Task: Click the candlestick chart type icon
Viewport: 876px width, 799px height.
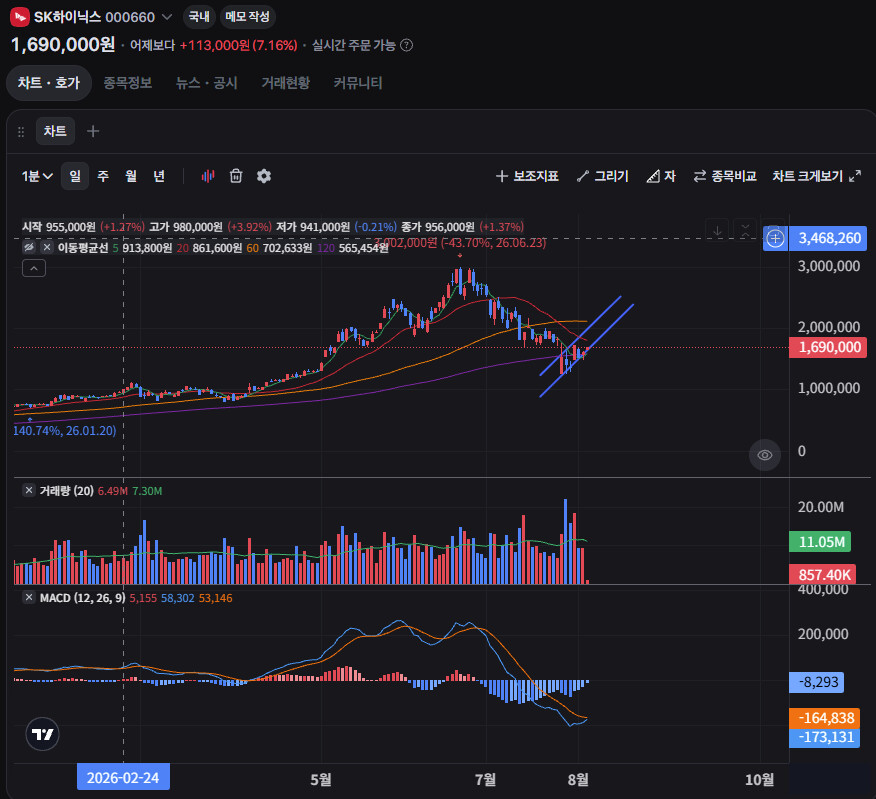Action: [x=208, y=177]
